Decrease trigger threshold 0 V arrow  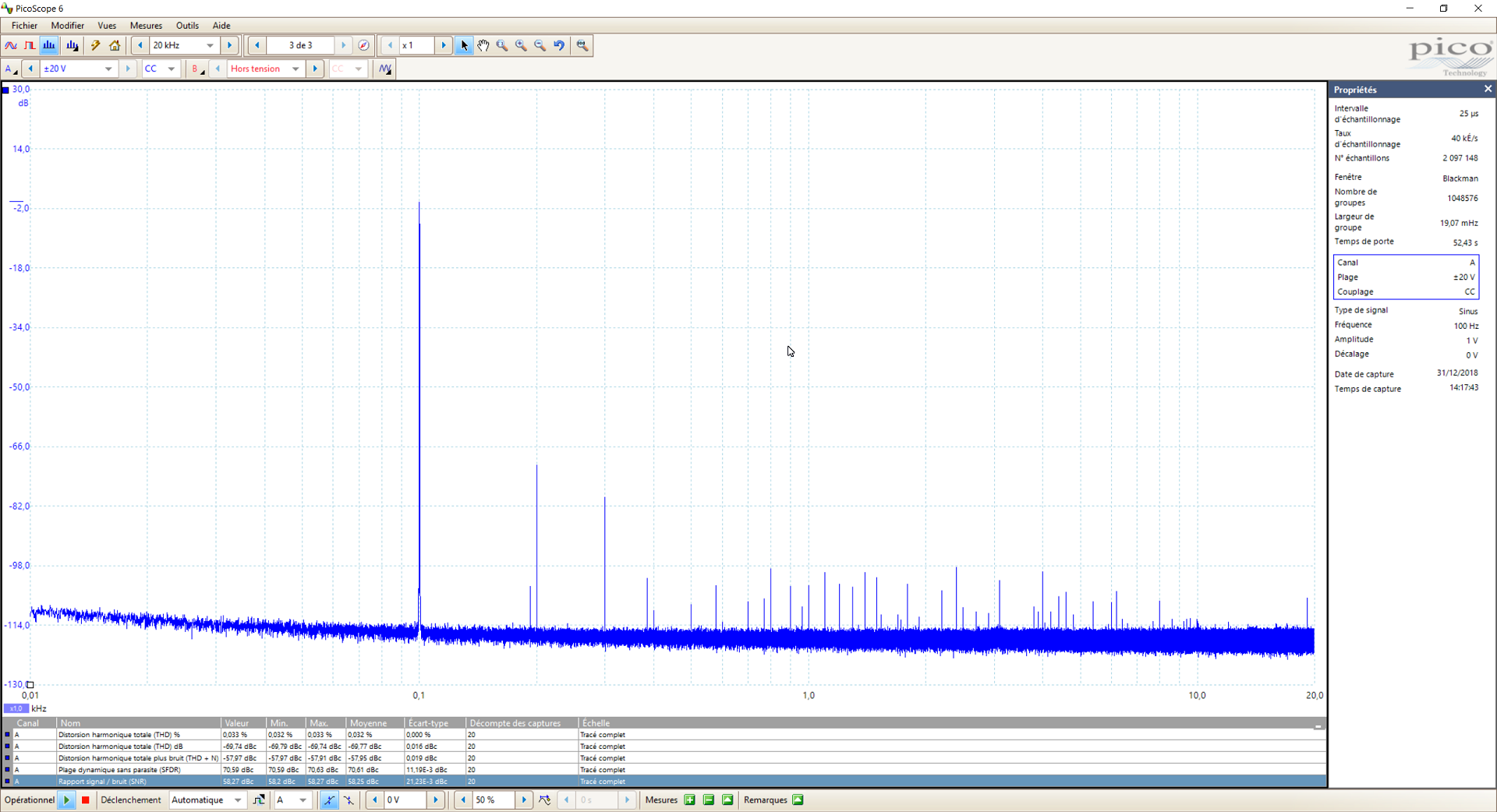(375, 800)
